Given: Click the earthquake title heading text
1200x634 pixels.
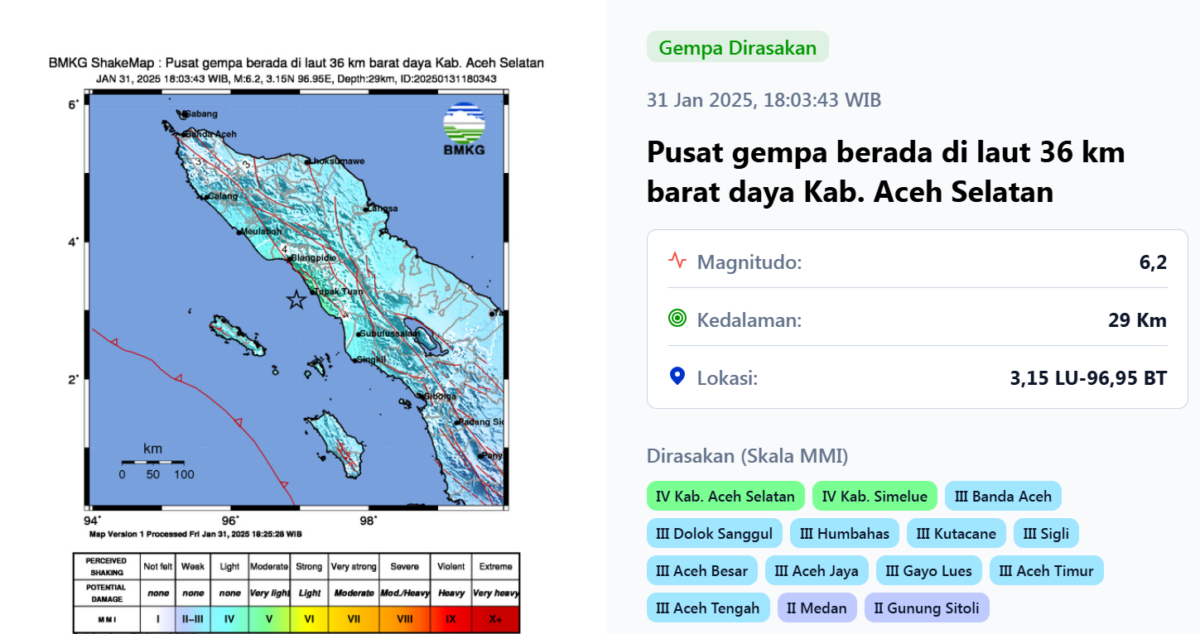Looking at the screenshot, I should click(886, 171).
